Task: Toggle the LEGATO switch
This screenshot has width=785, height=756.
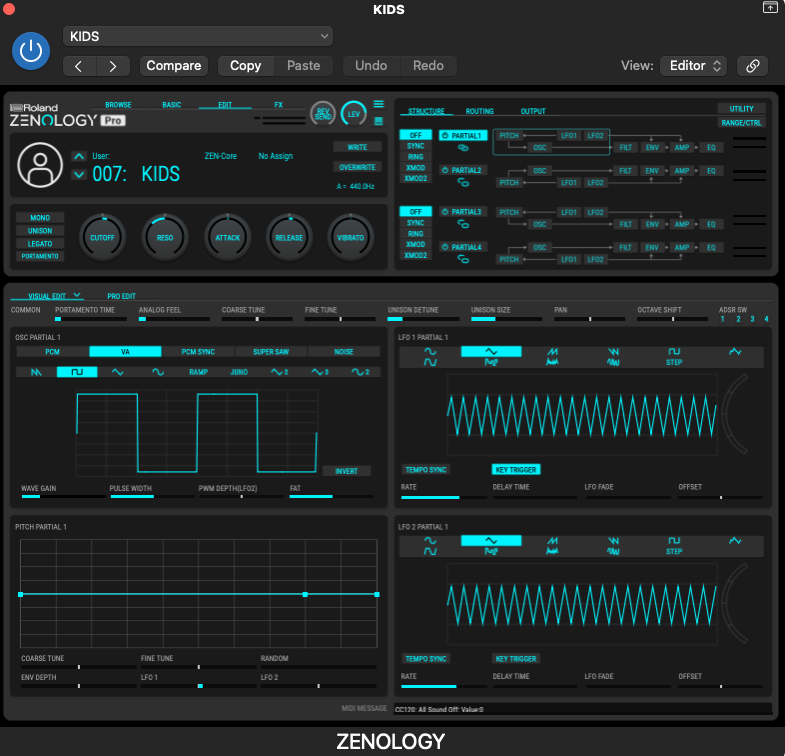Action: click(x=40, y=244)
